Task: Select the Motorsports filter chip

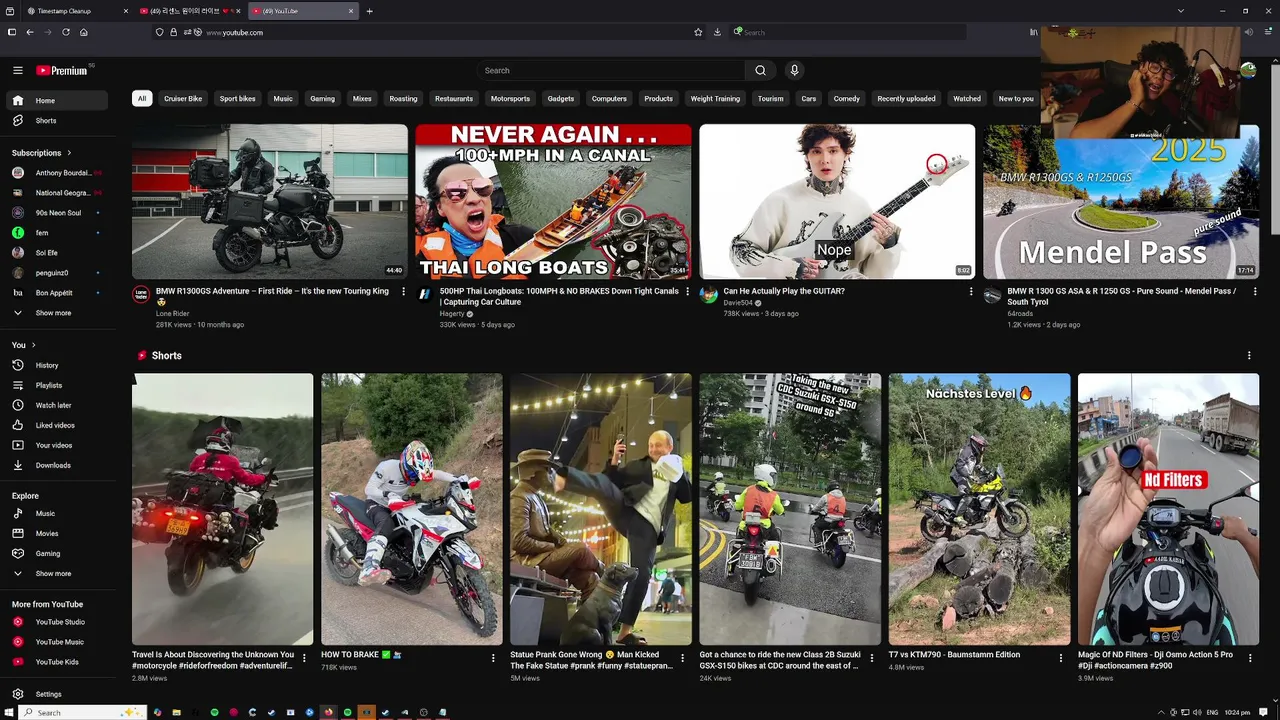Action: (510, 99)
